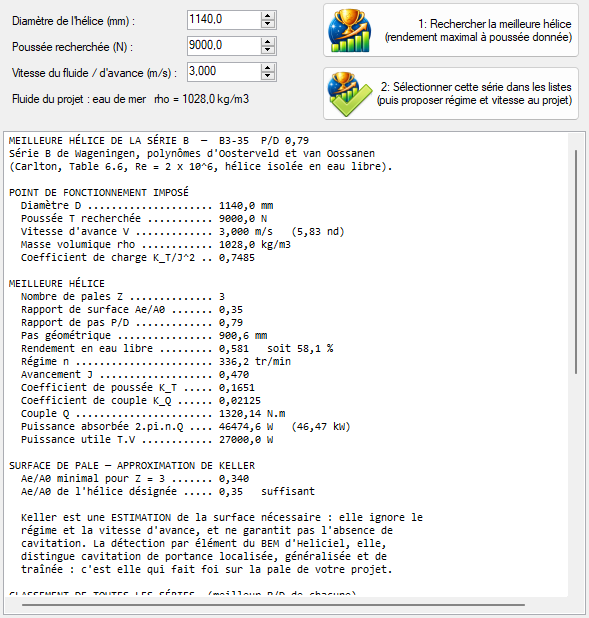Click the "(Carlton, Table 6.6" reference line
The width and height of the screenshot is (589, 618).
[201, 166]
